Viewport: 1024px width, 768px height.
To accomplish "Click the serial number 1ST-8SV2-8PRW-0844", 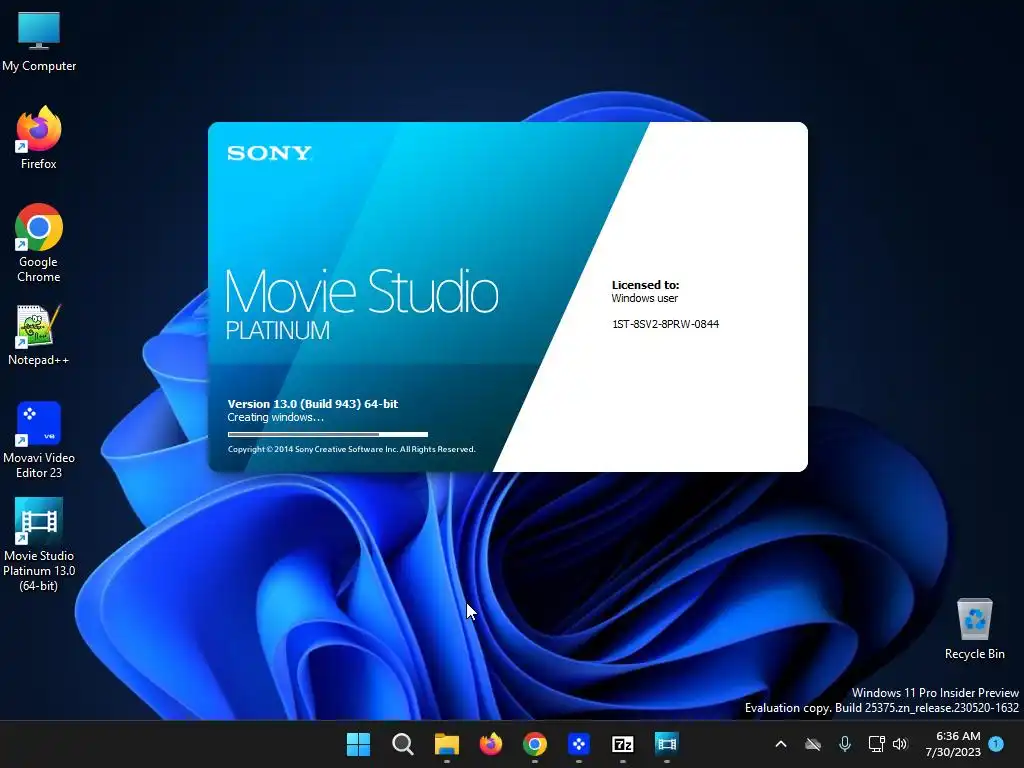I will [665, 324].
